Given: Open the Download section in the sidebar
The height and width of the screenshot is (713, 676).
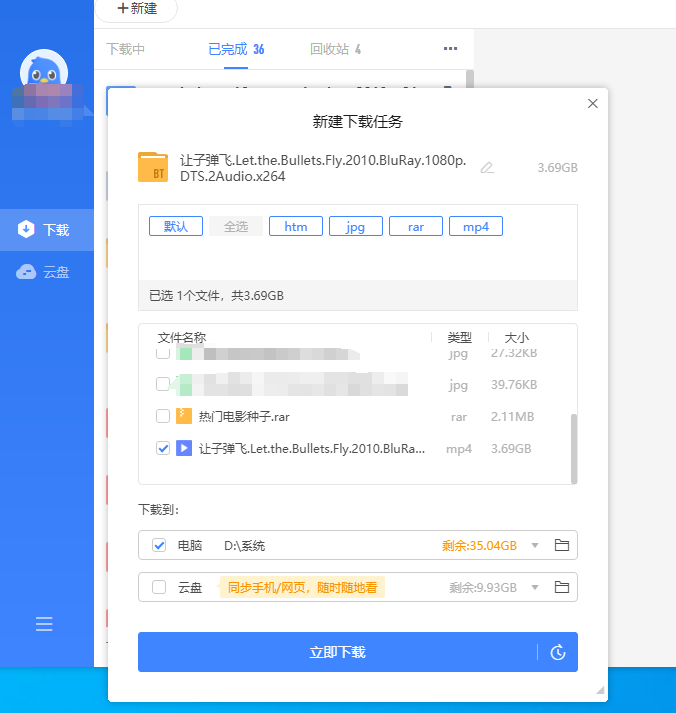Looking at the screenshot, I should (47, 230).
